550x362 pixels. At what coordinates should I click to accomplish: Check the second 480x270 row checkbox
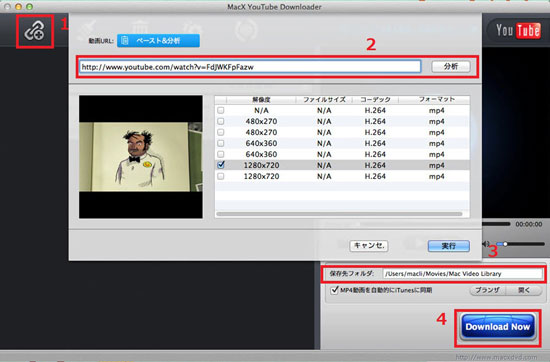click(x=221, y=132)
